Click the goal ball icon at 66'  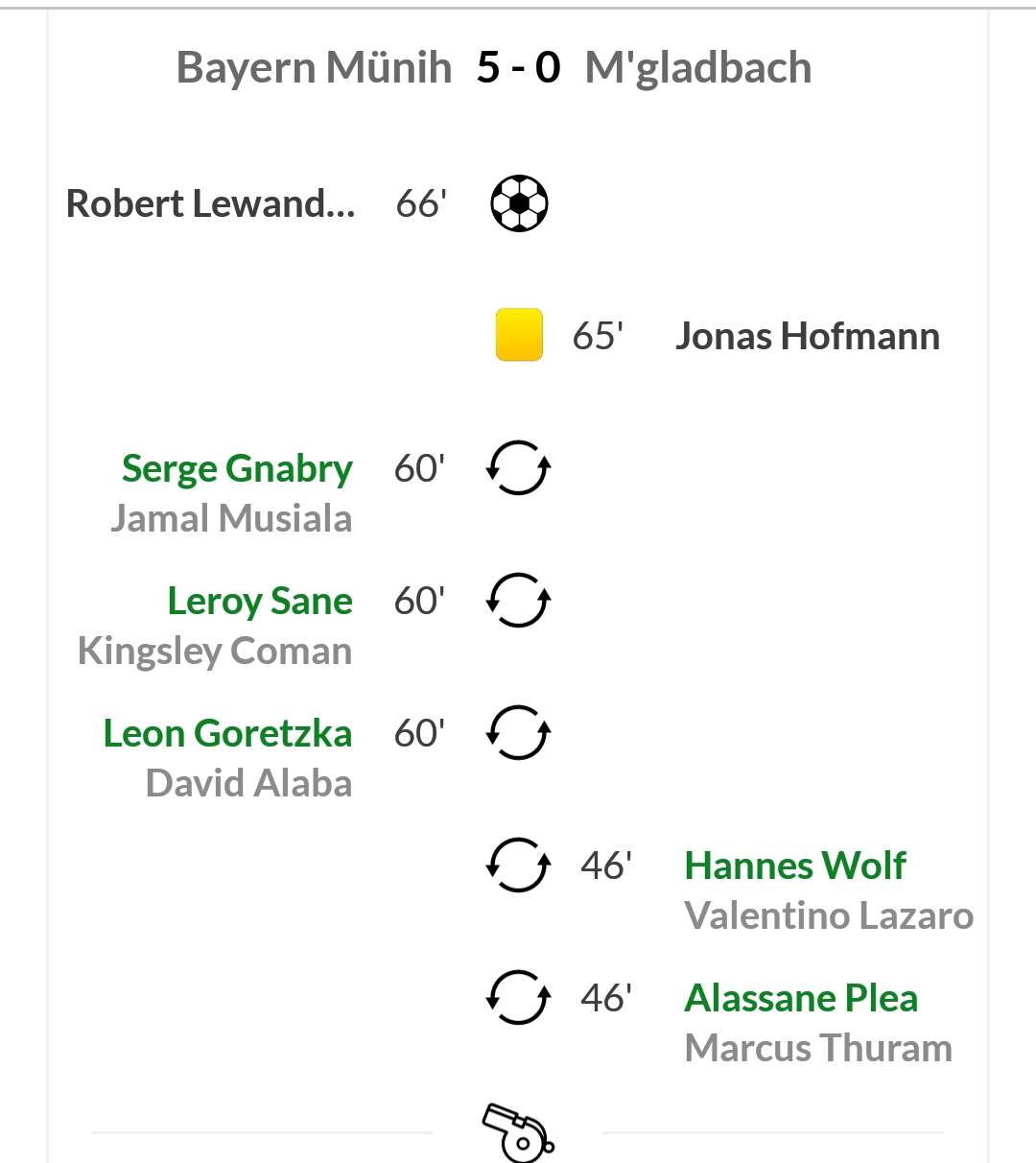[x=519, y=203]
